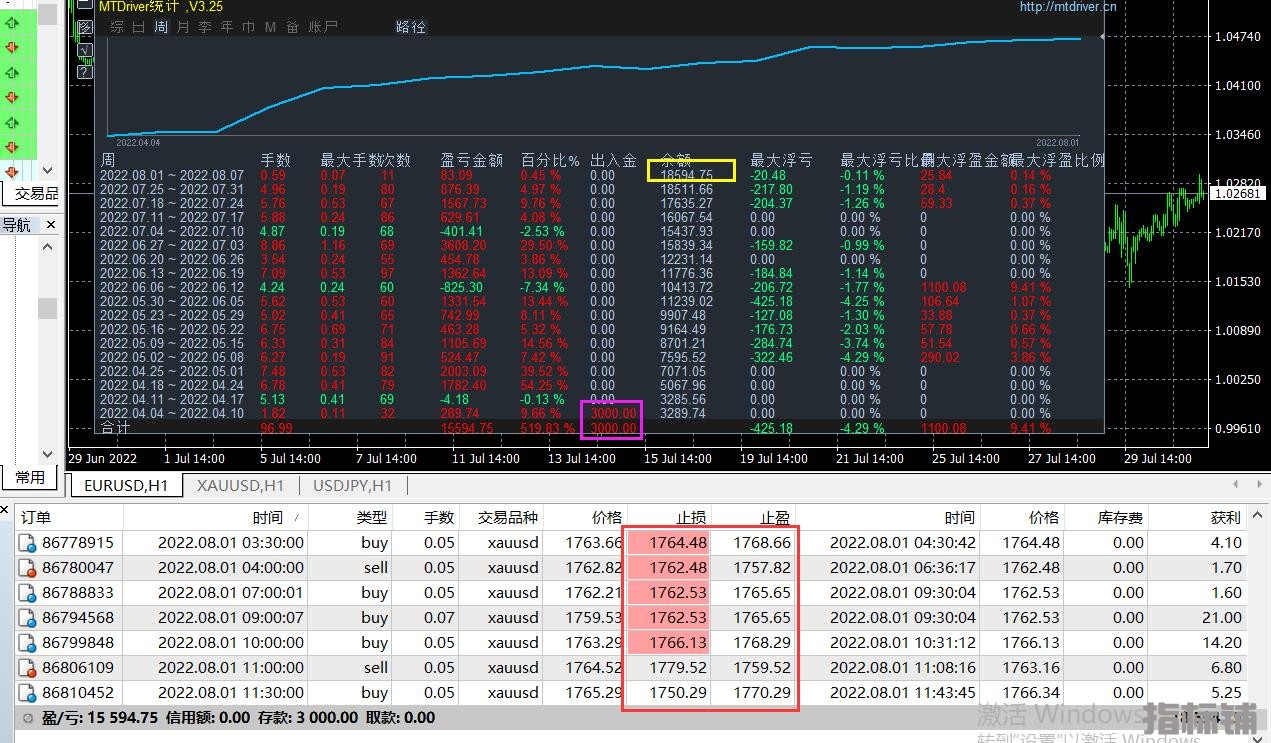Select the 周 weekly statistics view
This screenshot has height=743, width=1271.
pos(161,27)
